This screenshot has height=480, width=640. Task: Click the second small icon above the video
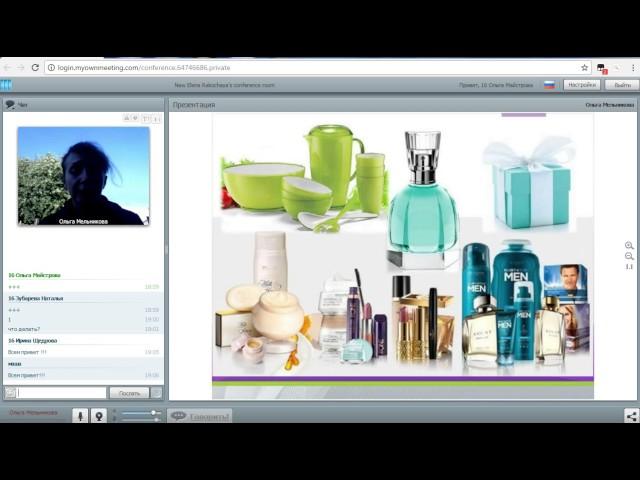point(136,118)
